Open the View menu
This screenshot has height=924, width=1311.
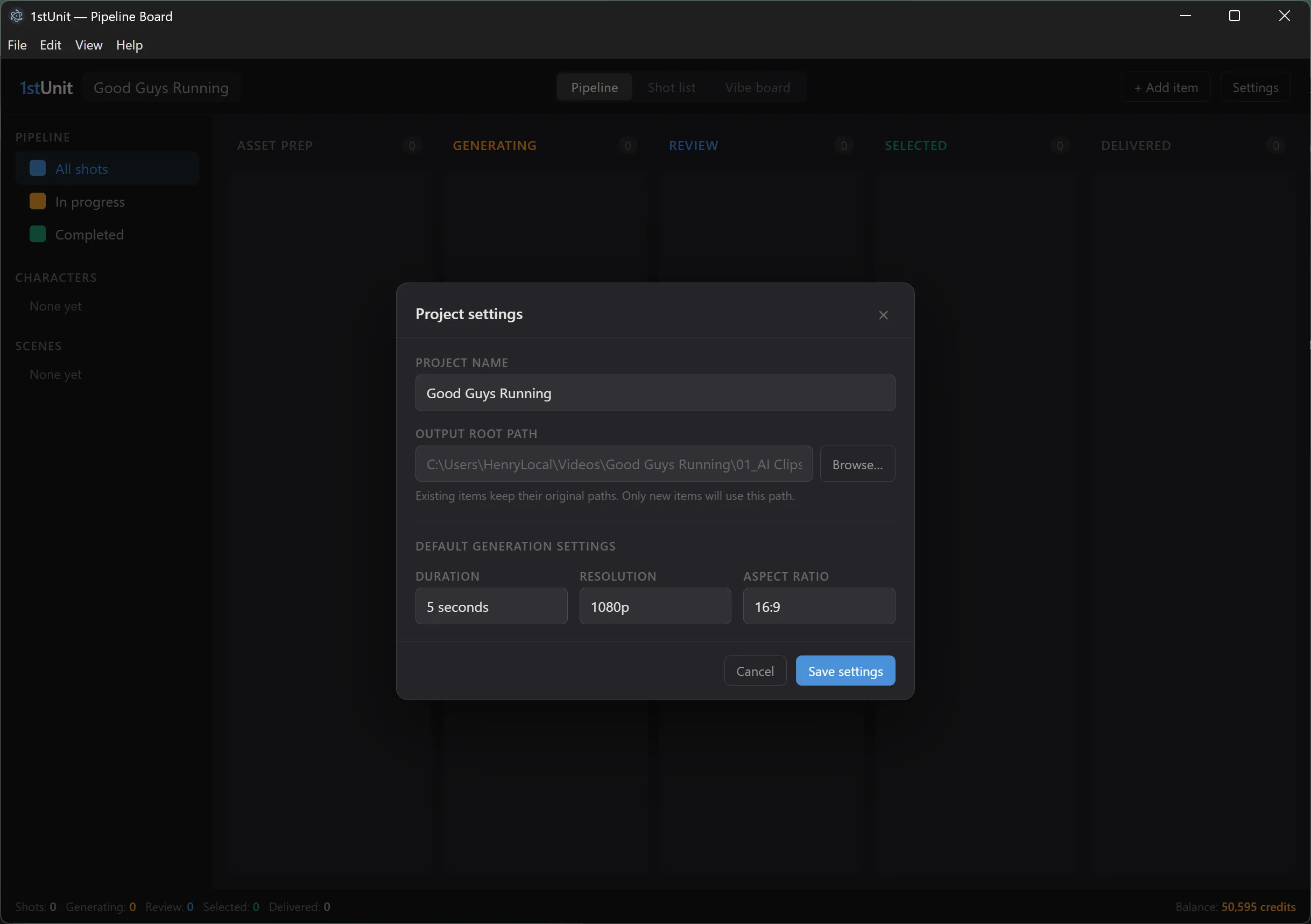(88, 45)
